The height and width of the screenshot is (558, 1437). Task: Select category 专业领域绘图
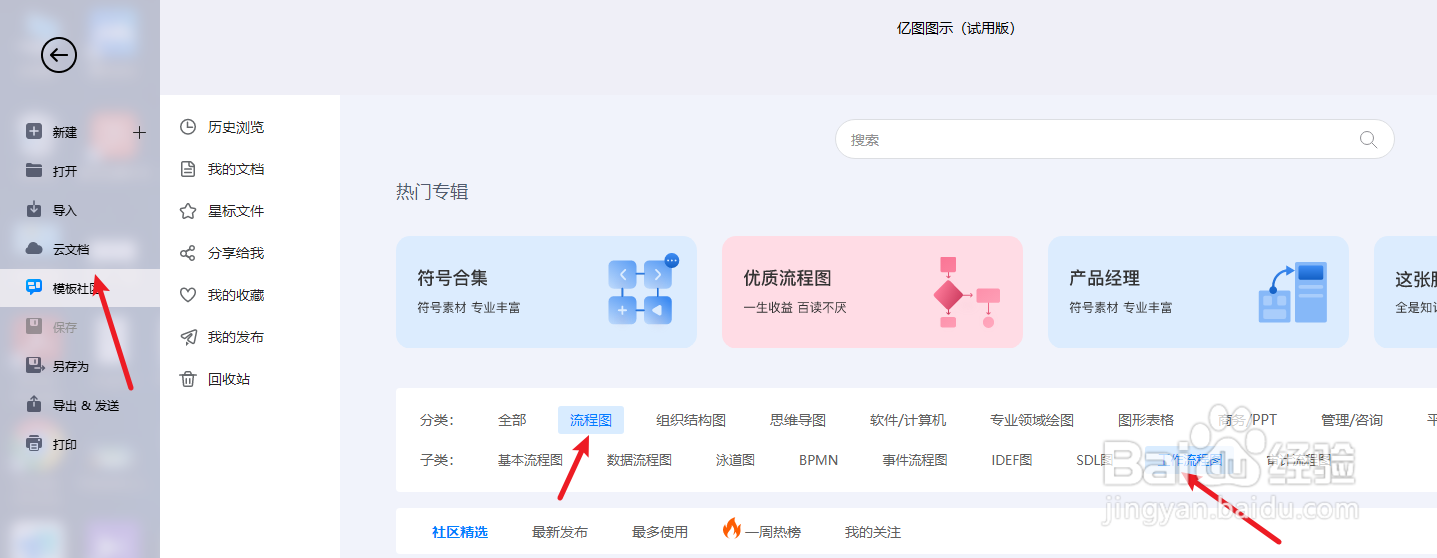coord(1032,420)
